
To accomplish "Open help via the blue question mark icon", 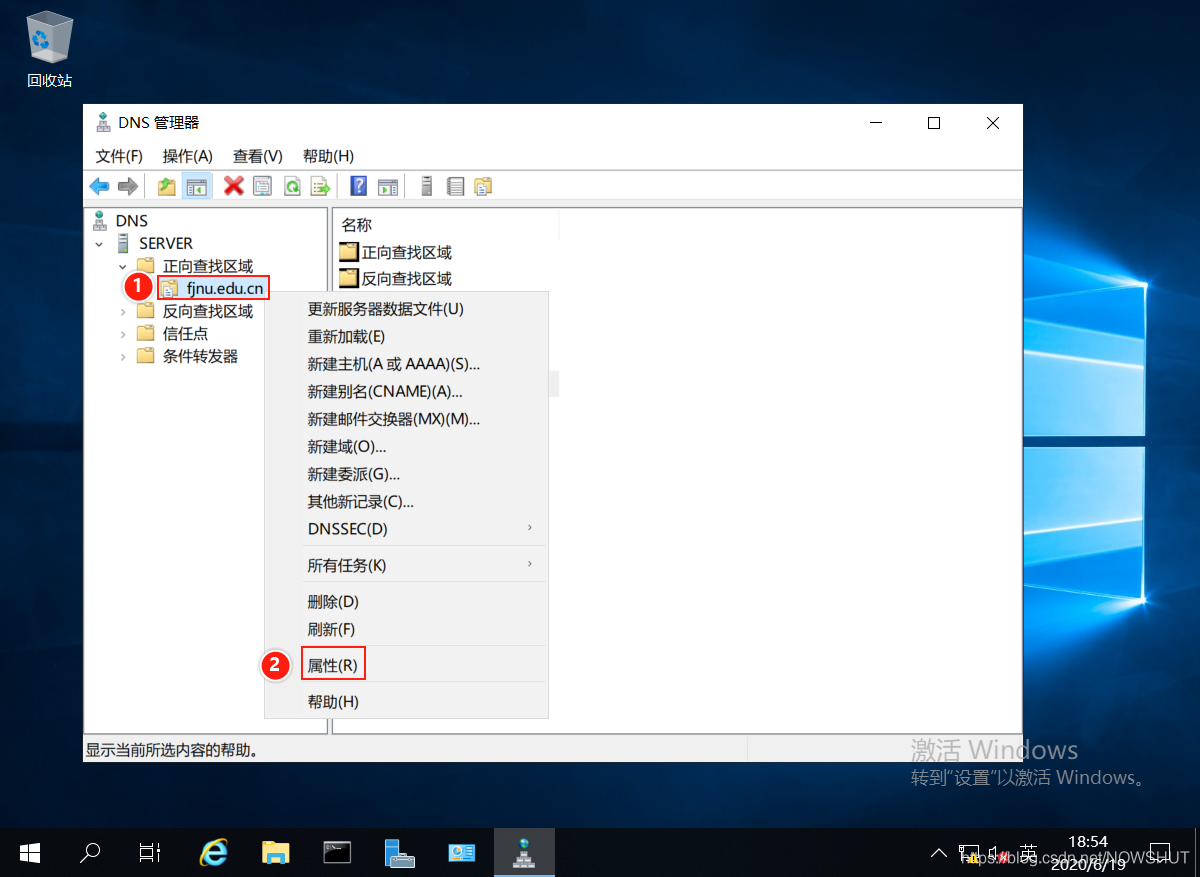I will point(358,186).
